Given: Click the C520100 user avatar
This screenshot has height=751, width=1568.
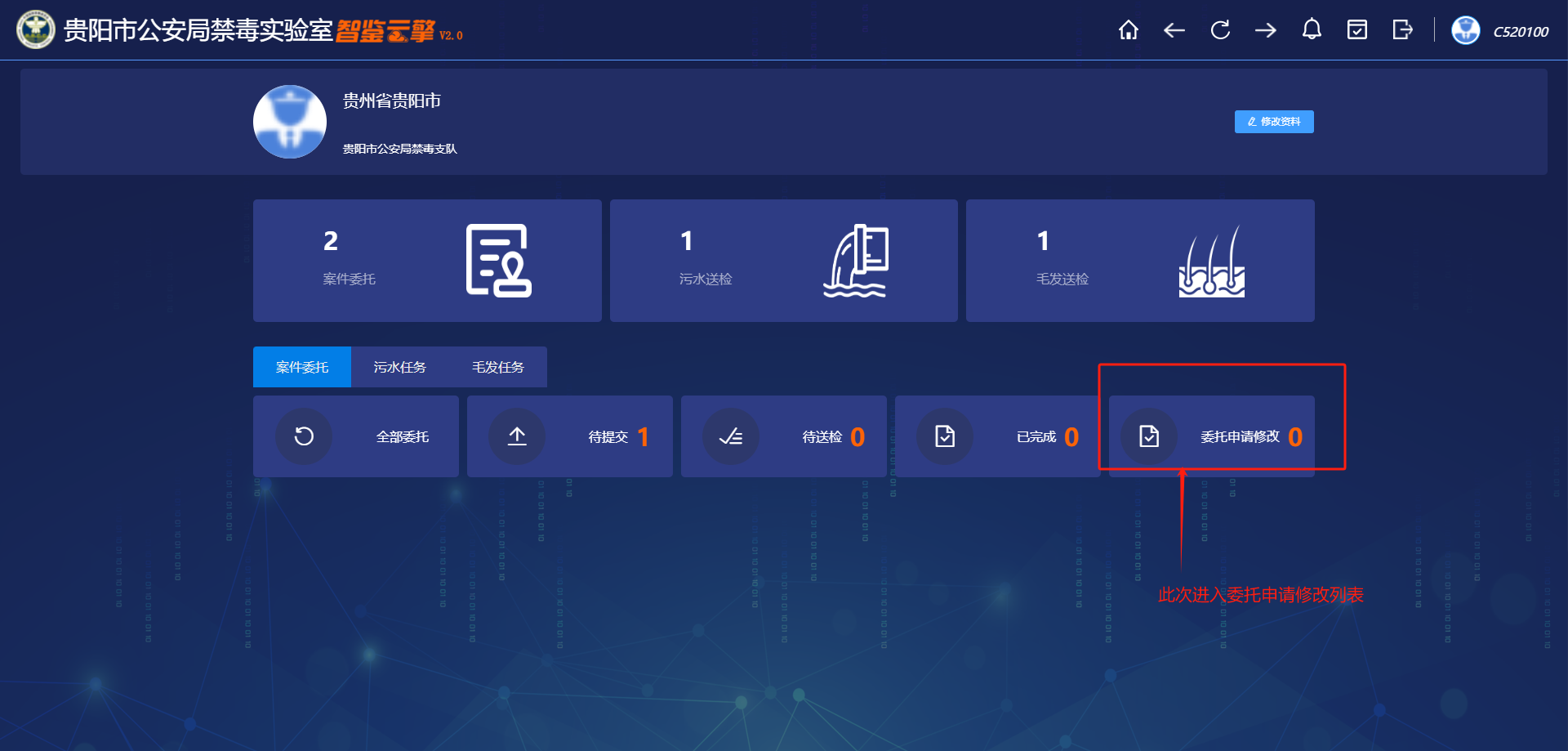Looking at the screenshot, I should tap(1466, 31).
